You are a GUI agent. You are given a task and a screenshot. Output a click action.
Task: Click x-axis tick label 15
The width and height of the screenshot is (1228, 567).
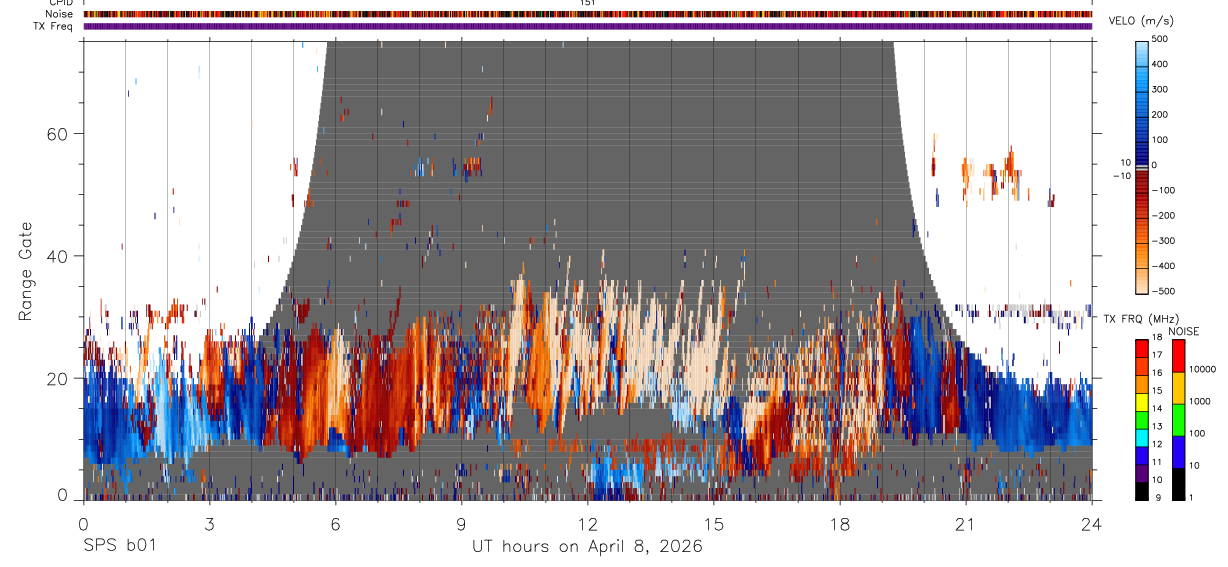tap(713, 523)
